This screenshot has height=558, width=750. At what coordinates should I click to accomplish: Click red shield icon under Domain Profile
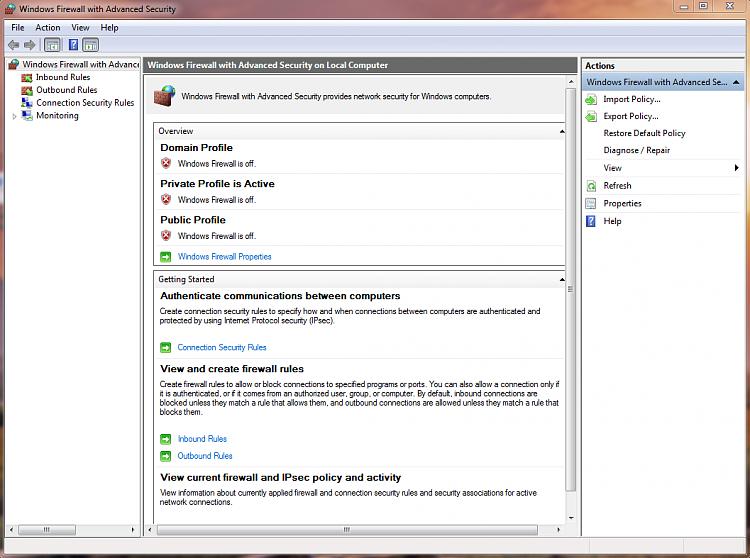pyautogui.click(x=166, y=164)
